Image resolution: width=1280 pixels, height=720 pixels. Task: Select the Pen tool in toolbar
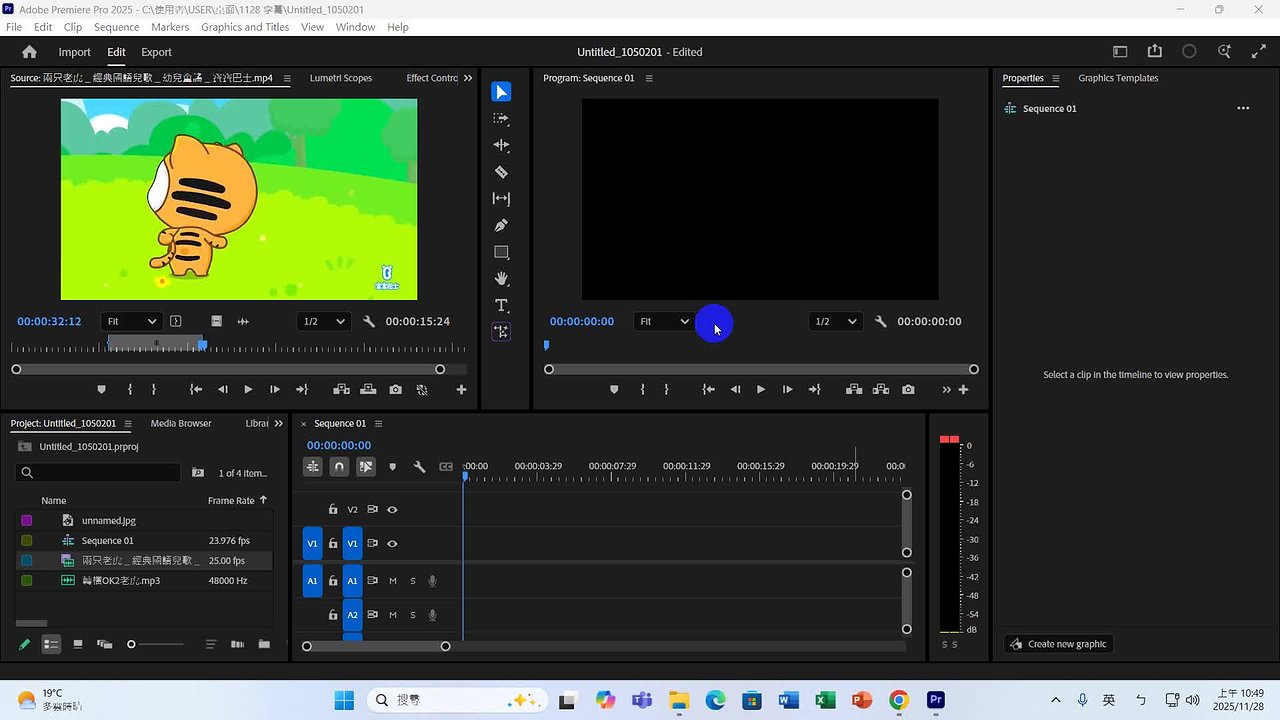[501, 226]
